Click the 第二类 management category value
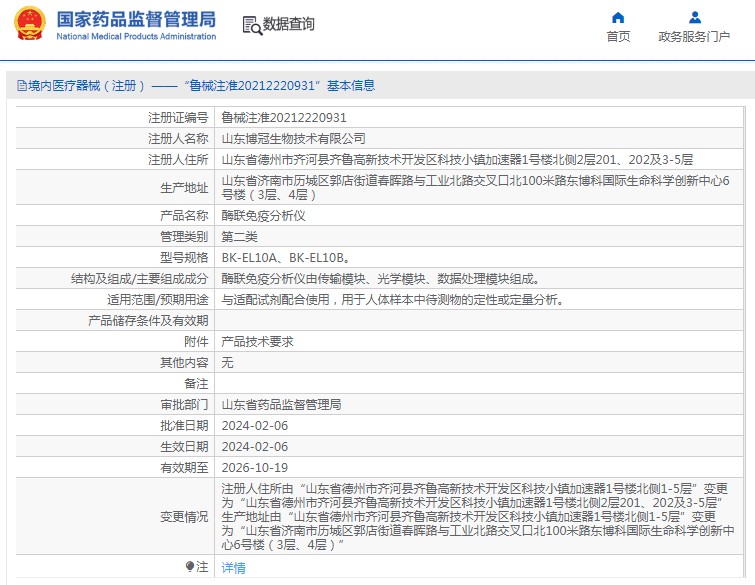This screenshot has height=585, width=755. tap(239, 236)
